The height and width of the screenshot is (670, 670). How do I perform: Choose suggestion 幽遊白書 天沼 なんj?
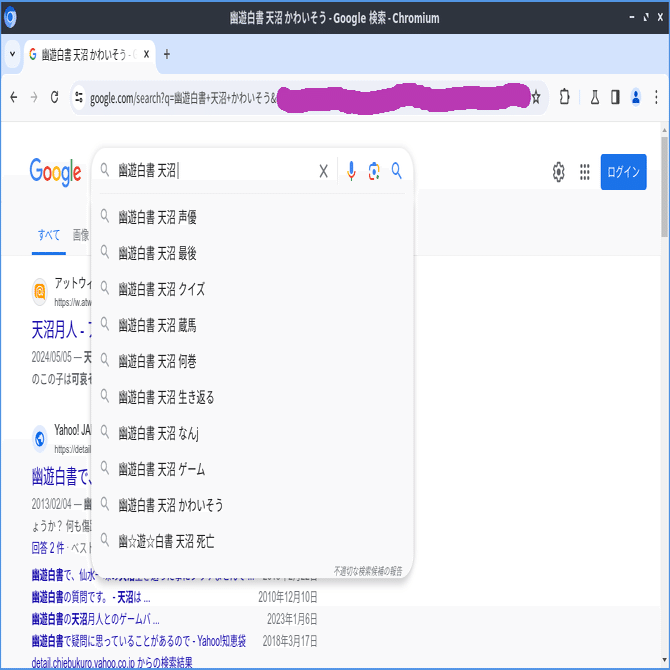(x=252, y=433)
